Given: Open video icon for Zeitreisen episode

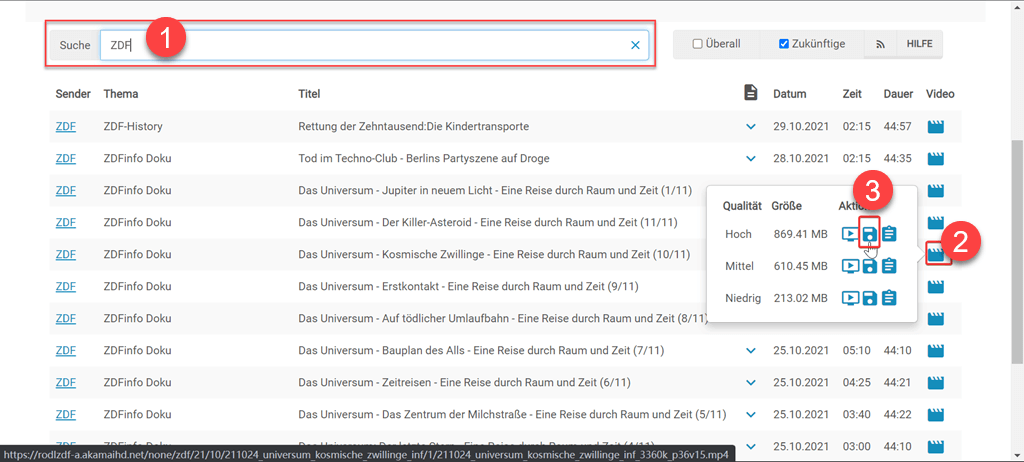Looking at the screenshot, I should click(936, 382).
